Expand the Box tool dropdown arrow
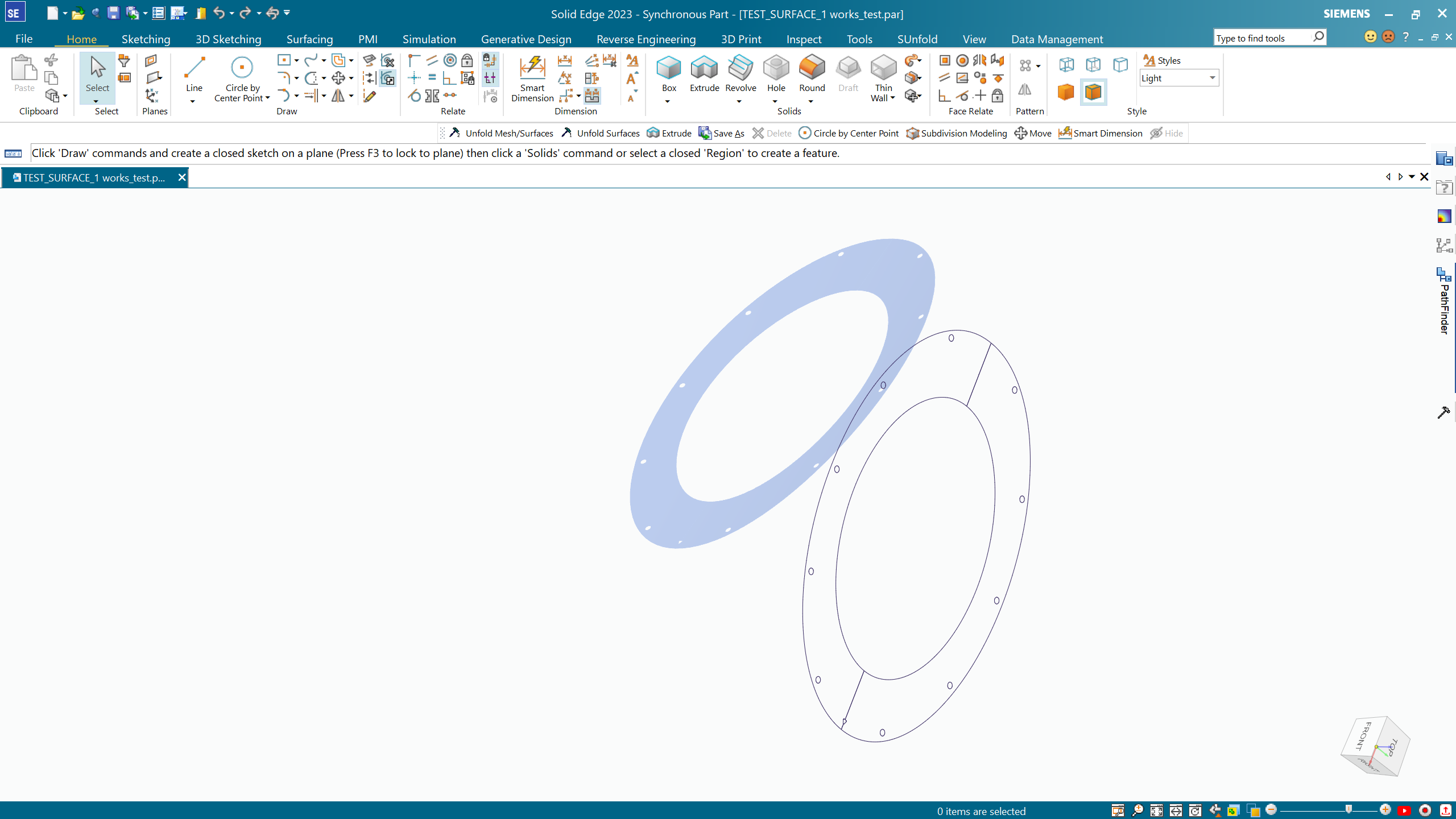 click(x=668, y=102)
